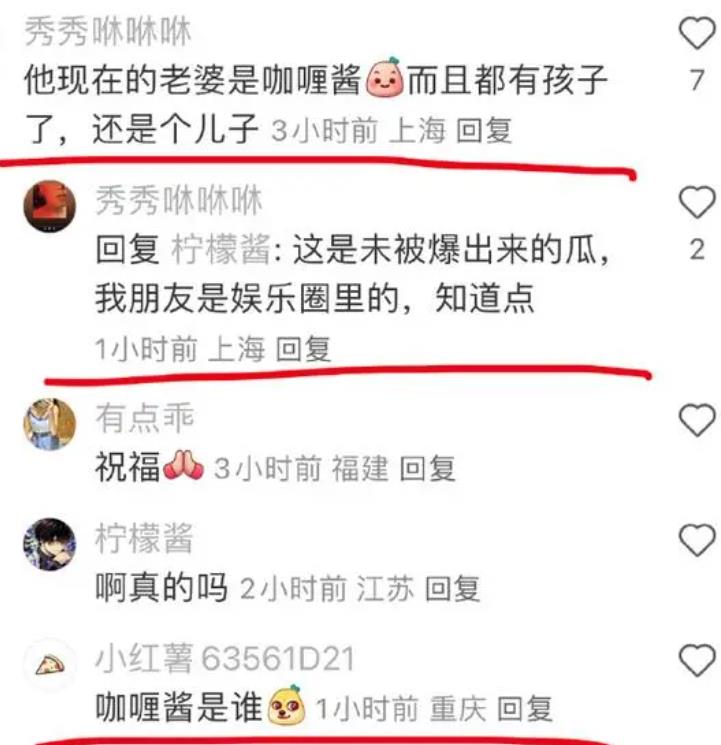Viewport: 721px width, 745px height.
Task: Like 柠檬酱's 啊真的吗 comment
Action: pos(697,540)
